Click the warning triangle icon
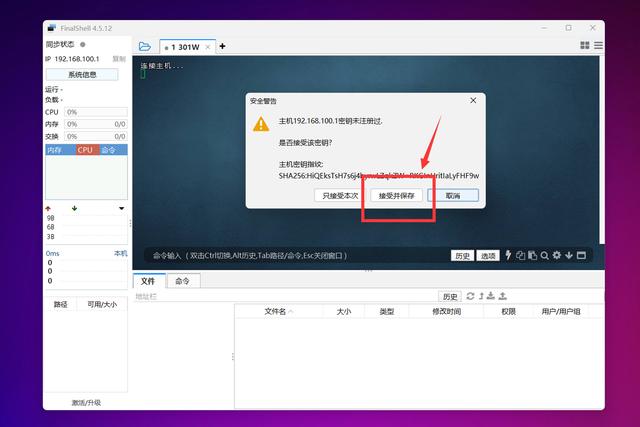The width and height of the screenshot is (640, 427). [x=261, y=124]
